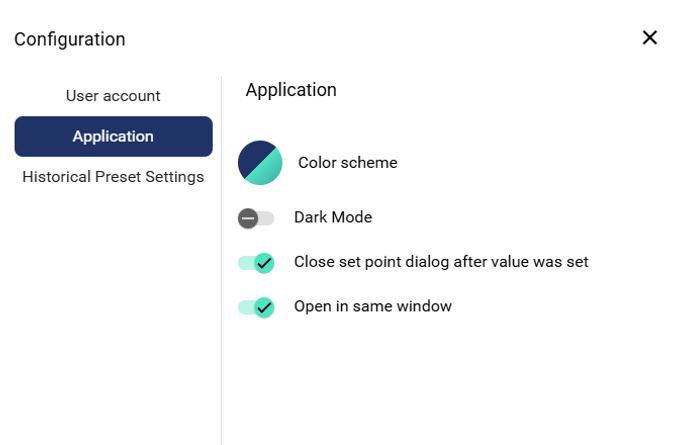Click the "Close set point dialog after value was set" text
This screenshot has height=445, width=682.
tap(441, 262)
